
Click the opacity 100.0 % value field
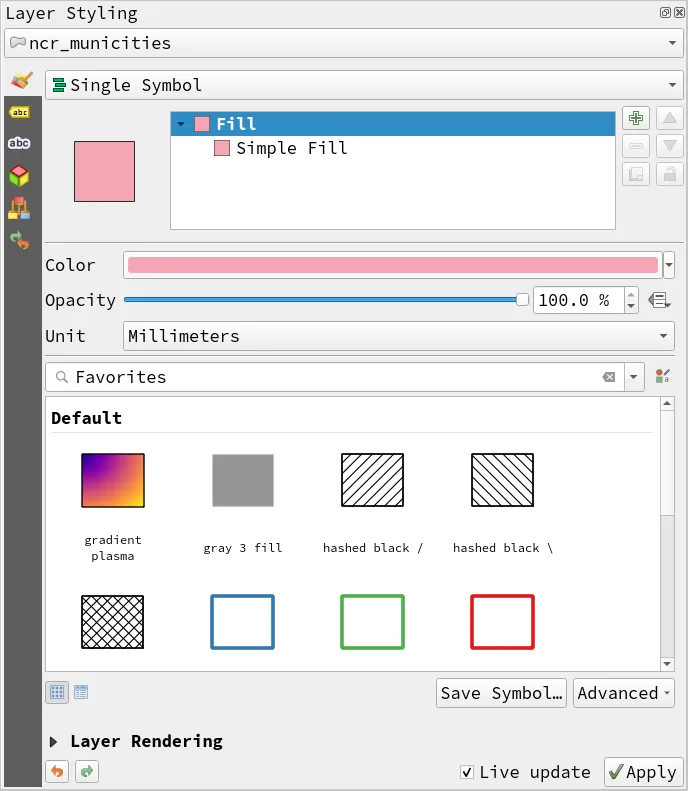coord(579,300)
